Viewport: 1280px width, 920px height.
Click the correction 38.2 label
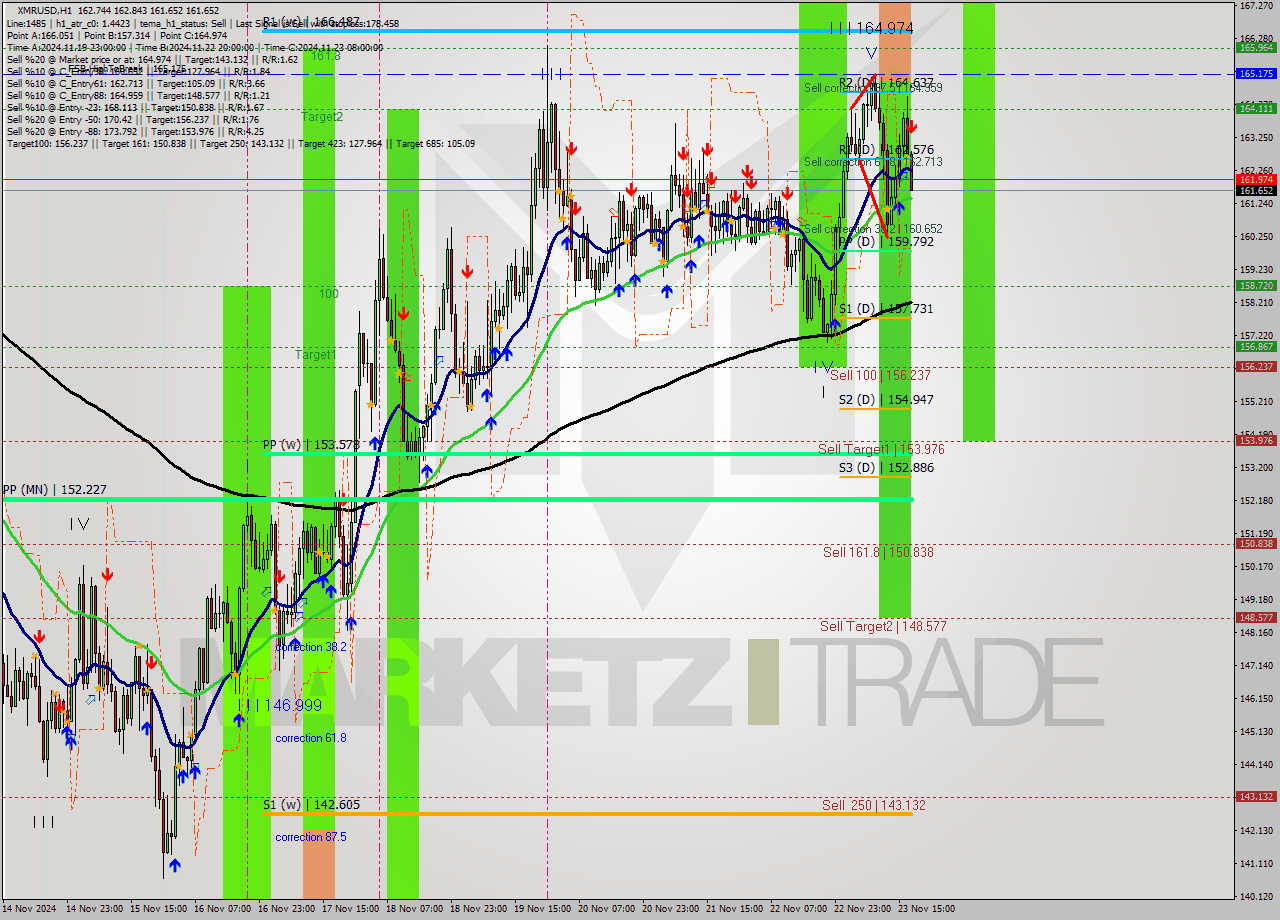311,648
